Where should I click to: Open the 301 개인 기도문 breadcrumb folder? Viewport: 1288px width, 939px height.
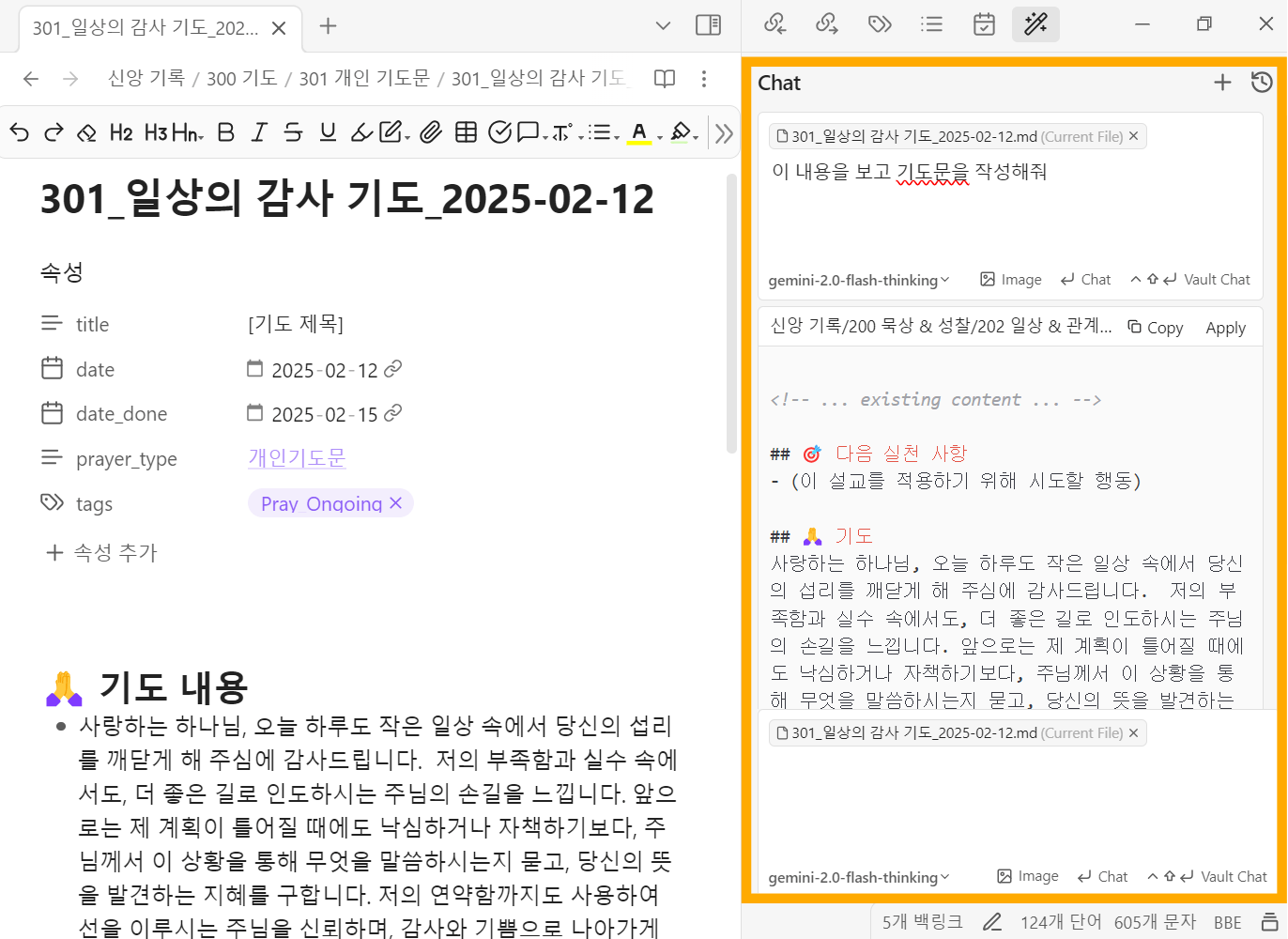pos(364,79)
